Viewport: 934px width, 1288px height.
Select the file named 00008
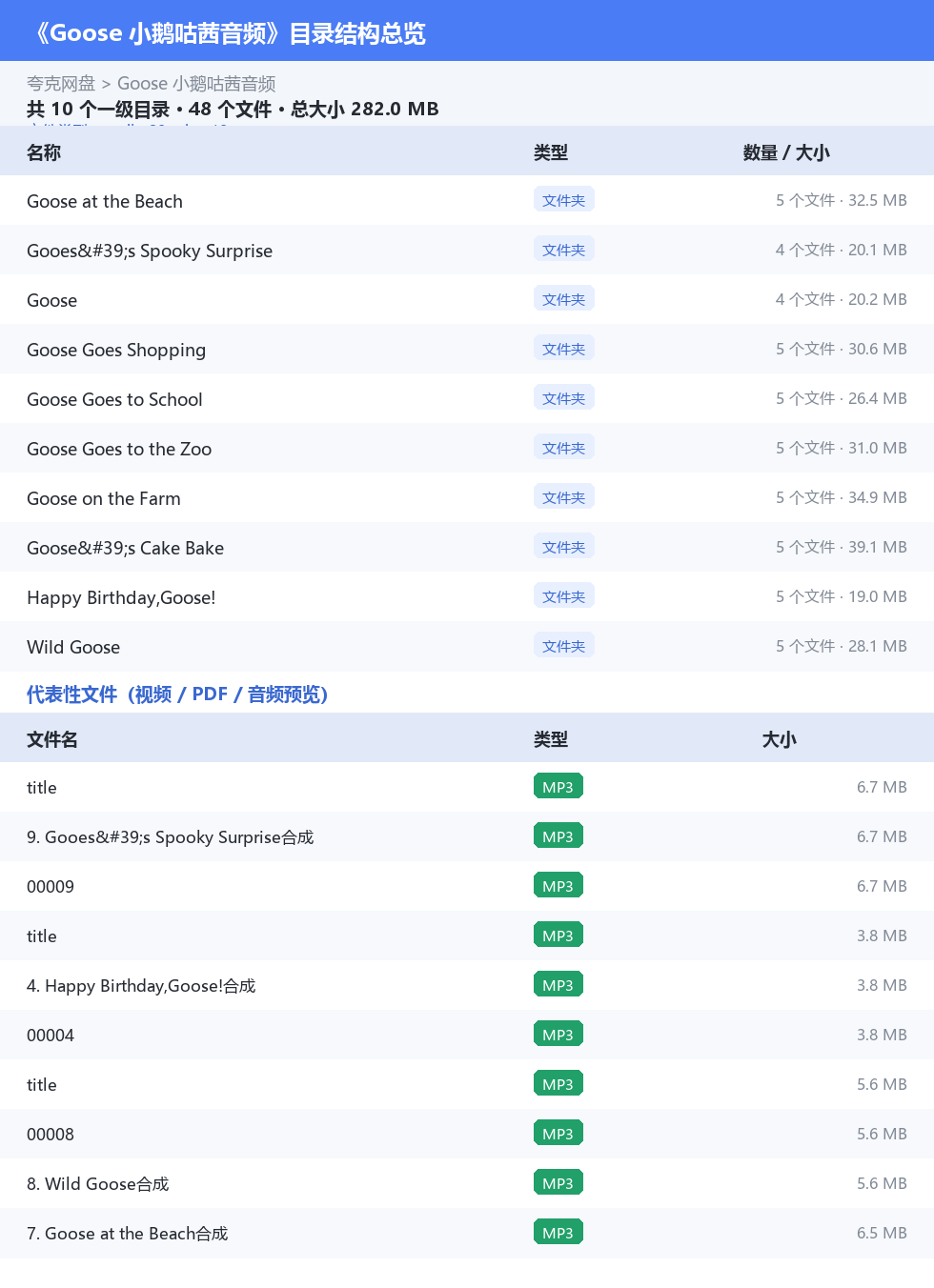tap(51, 1135)
